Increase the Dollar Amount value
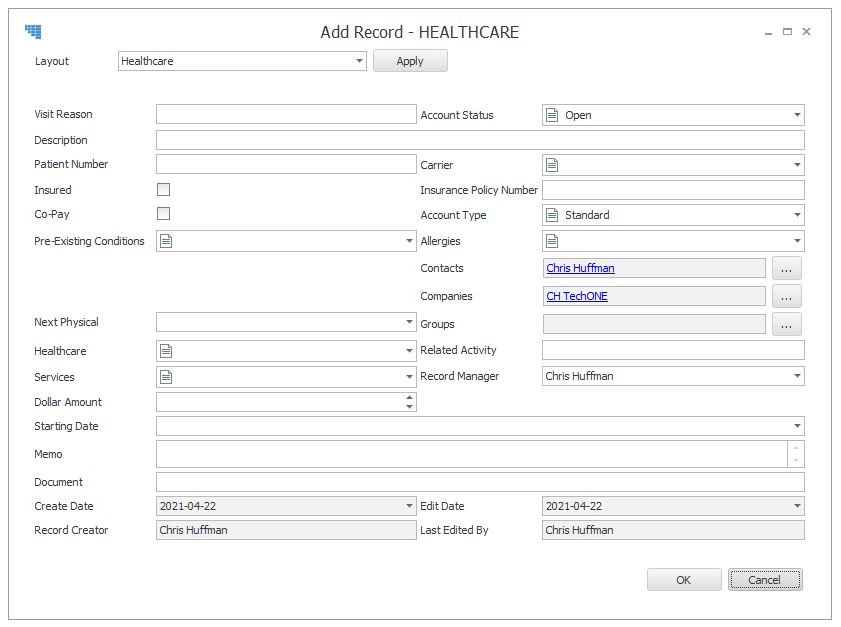841x627 pixels. 409,397
